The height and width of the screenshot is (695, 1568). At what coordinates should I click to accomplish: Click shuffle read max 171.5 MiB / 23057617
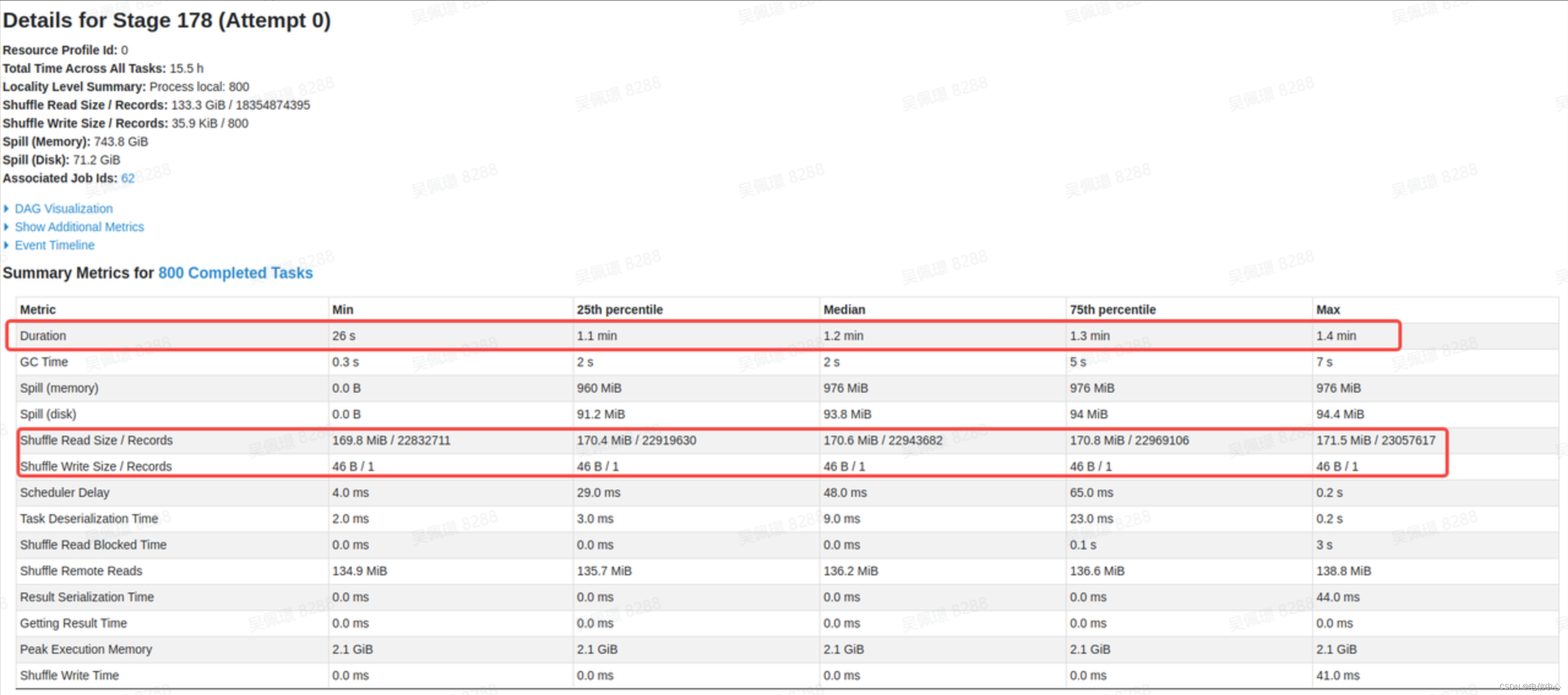click(1376, 440)
